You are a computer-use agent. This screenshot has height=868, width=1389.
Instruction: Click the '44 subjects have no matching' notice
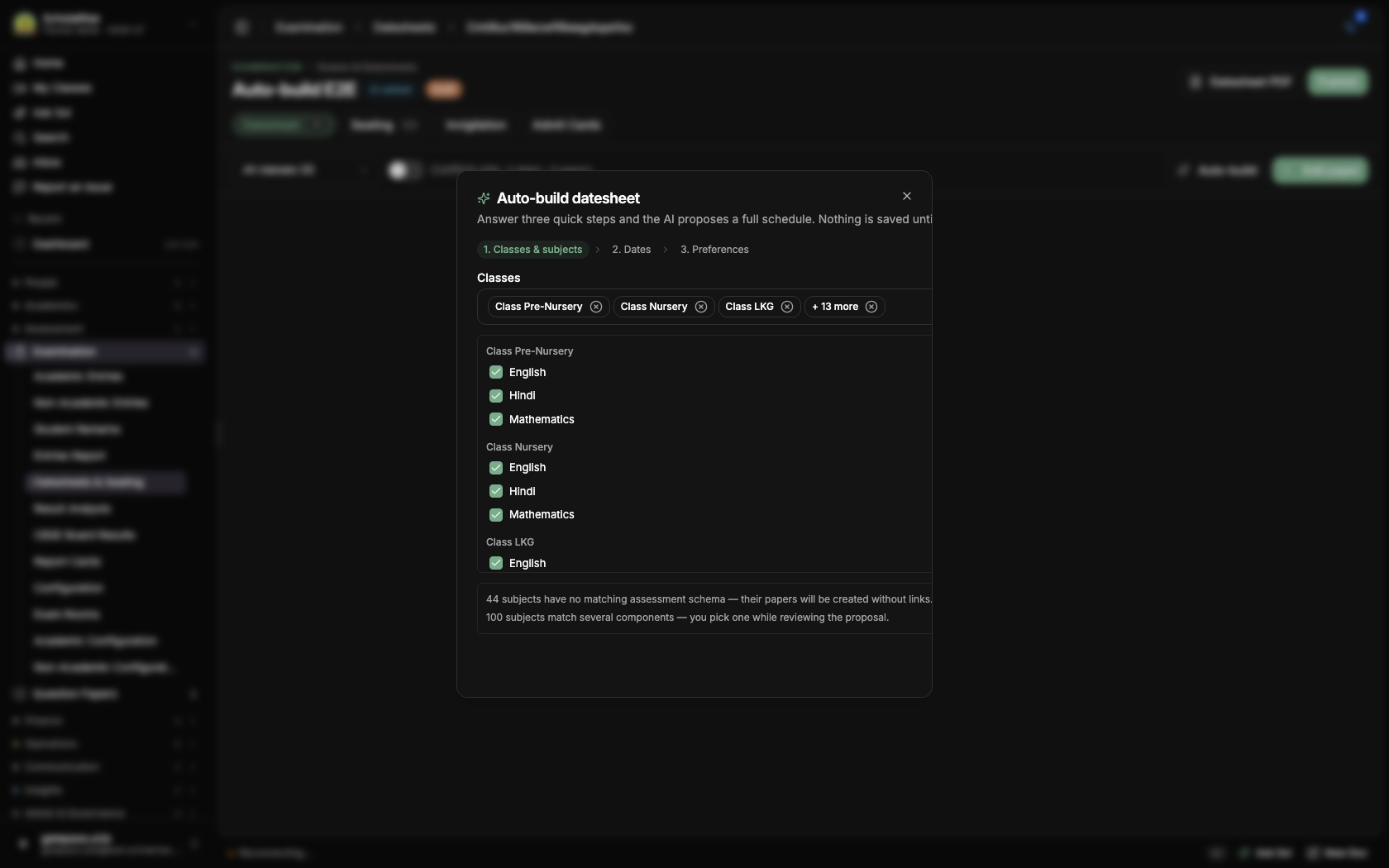pos(709,599)
